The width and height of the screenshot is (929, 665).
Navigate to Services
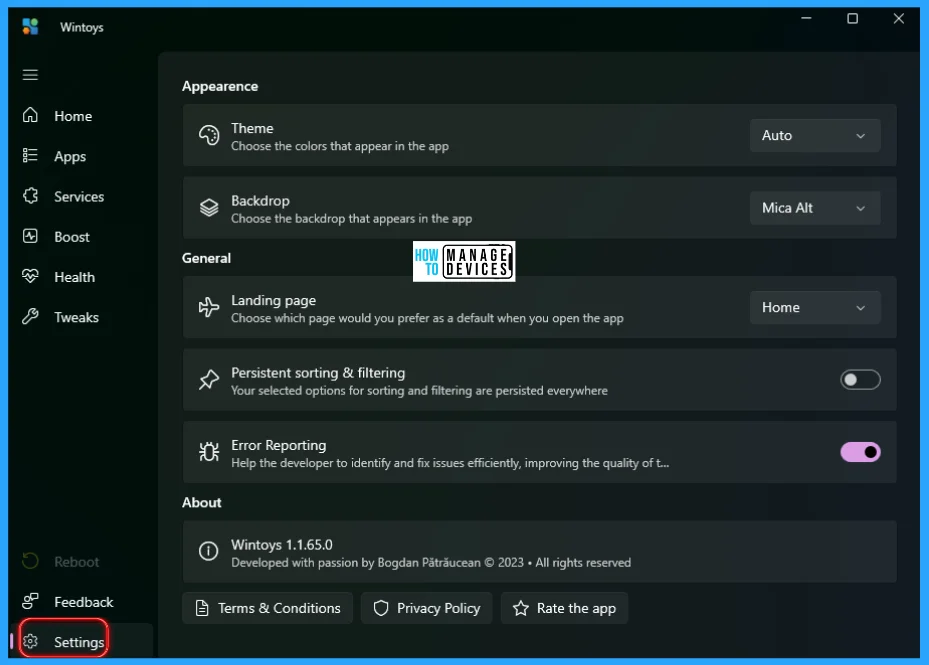(x=81, y=196)
